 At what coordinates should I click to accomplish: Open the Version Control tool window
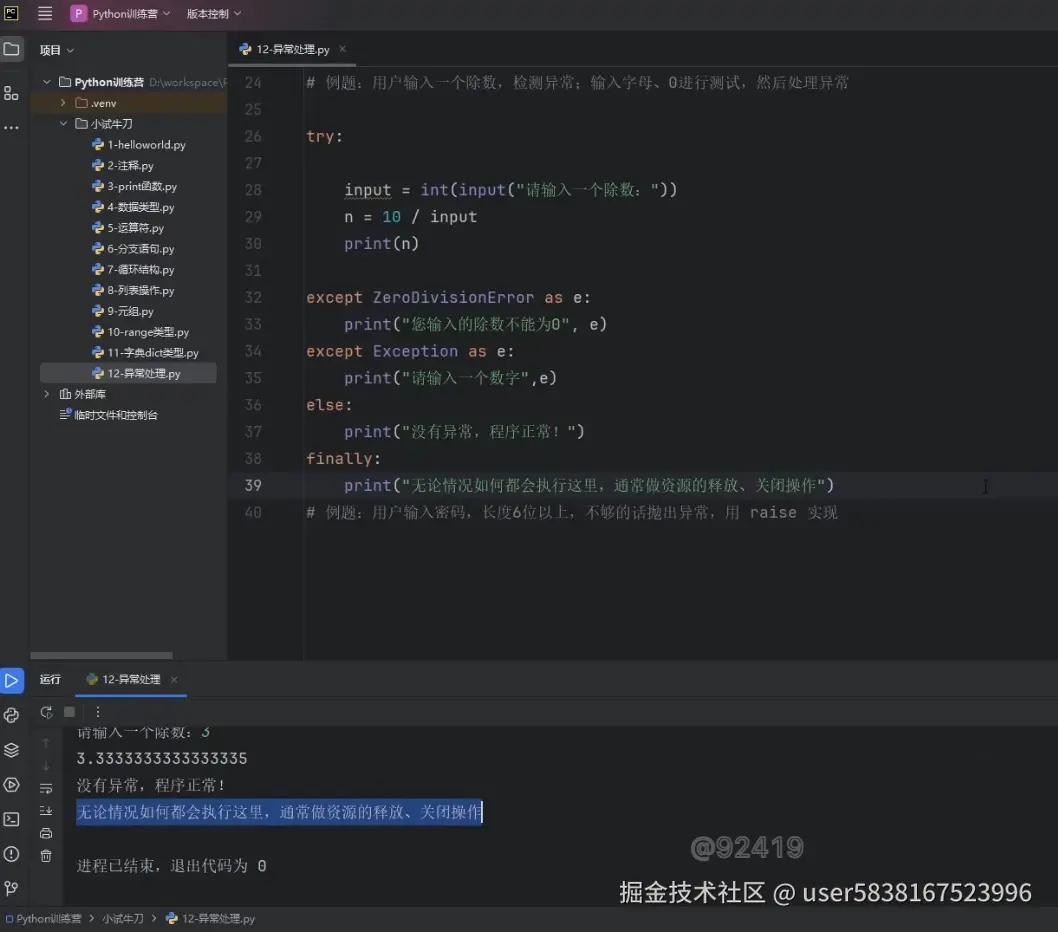point(11,886)
